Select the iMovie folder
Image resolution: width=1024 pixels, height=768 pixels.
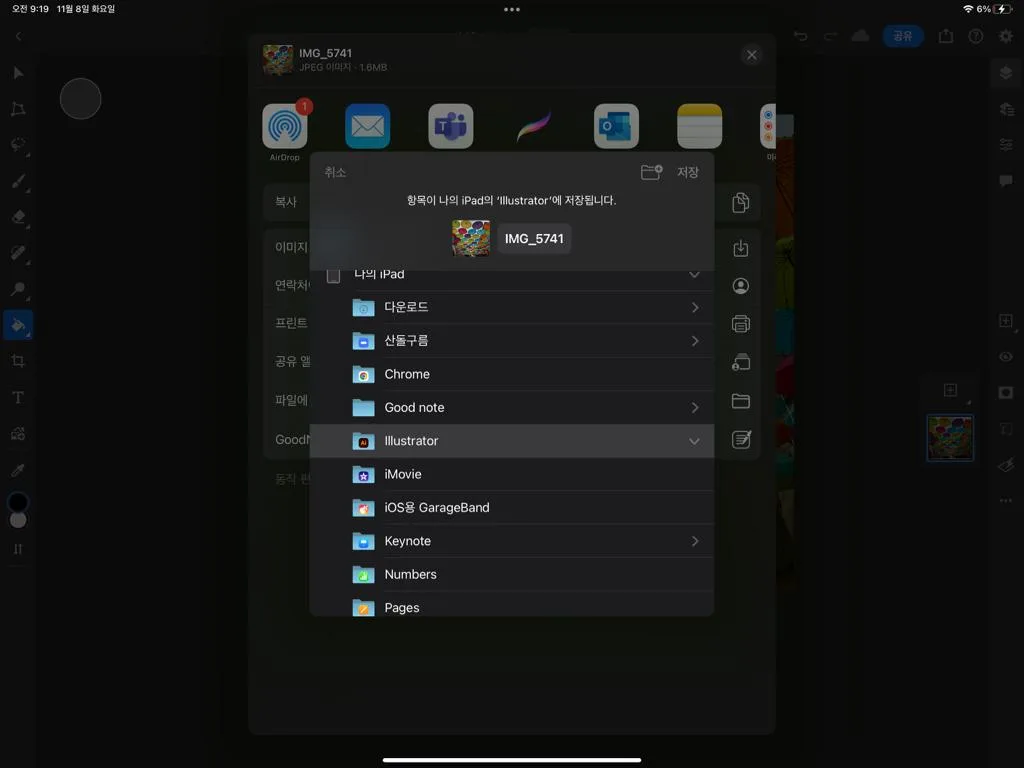click(511, 474)
